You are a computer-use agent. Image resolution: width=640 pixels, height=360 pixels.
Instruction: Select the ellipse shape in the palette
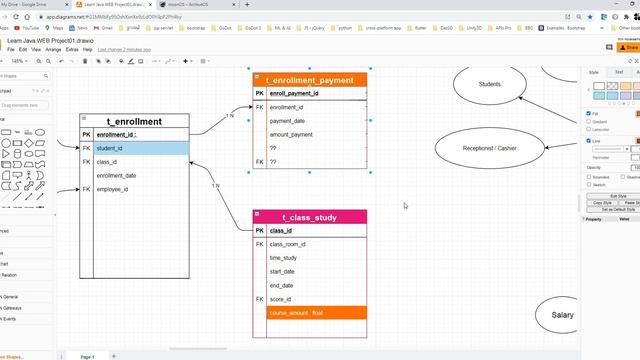coord(40,132)
